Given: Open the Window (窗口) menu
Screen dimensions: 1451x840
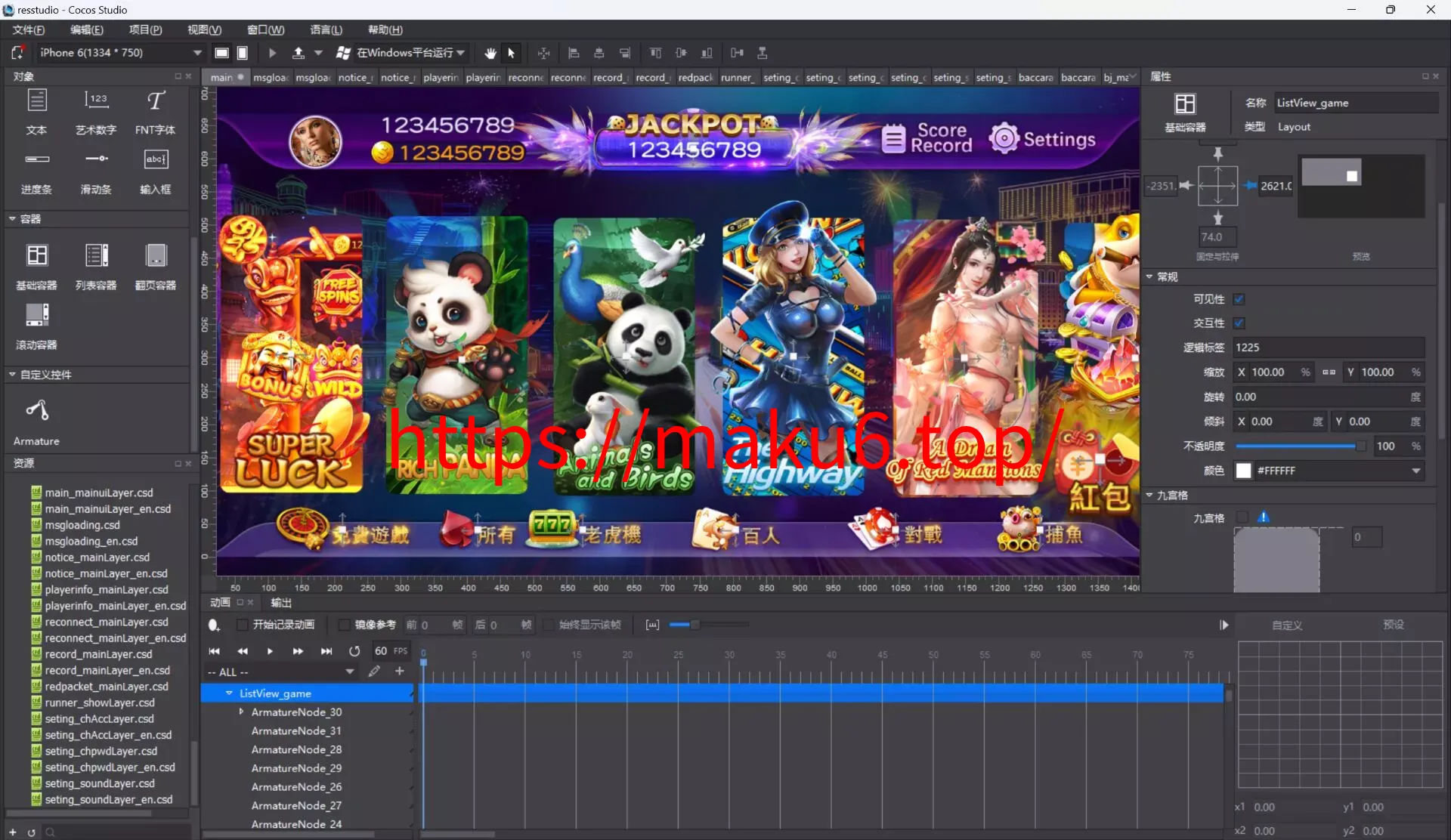Looking at the screenshot, I should point(266,29).
